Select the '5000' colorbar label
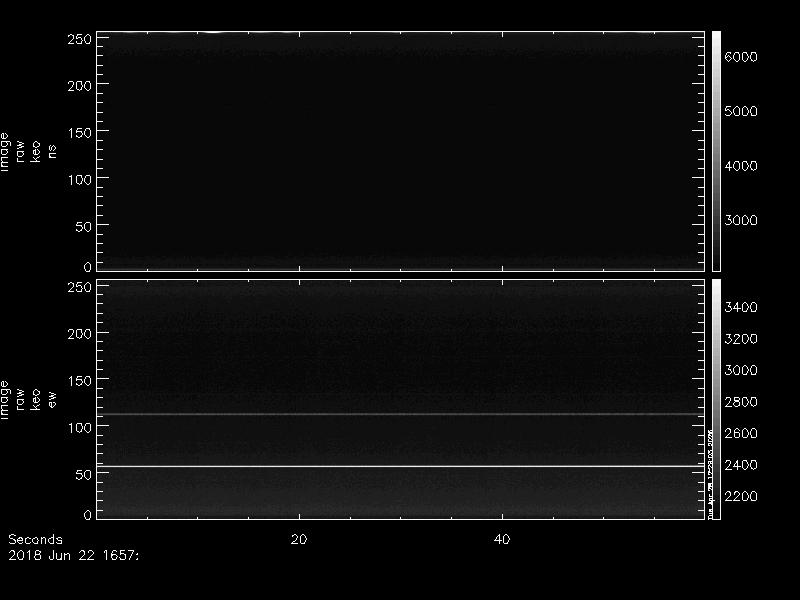The width and height of the screenshot is (800, 600). point(741,112)
